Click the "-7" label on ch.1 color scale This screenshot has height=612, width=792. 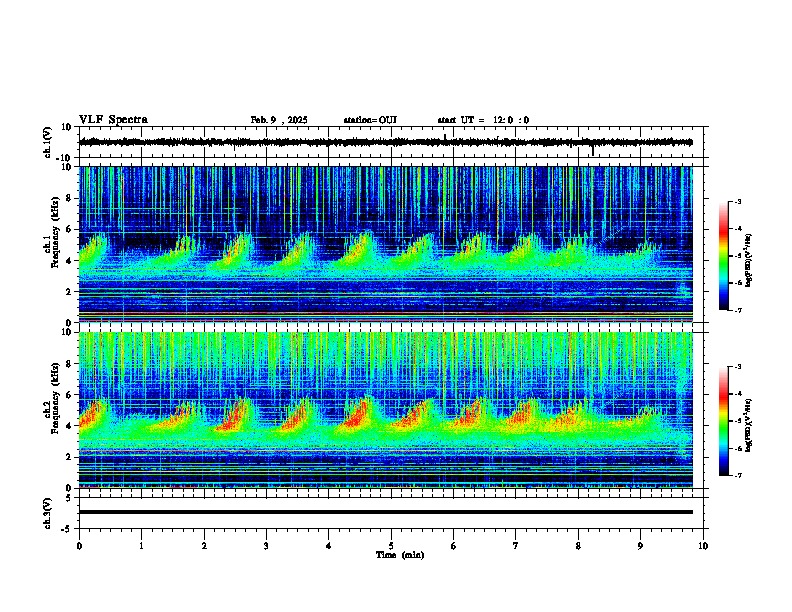738,310
